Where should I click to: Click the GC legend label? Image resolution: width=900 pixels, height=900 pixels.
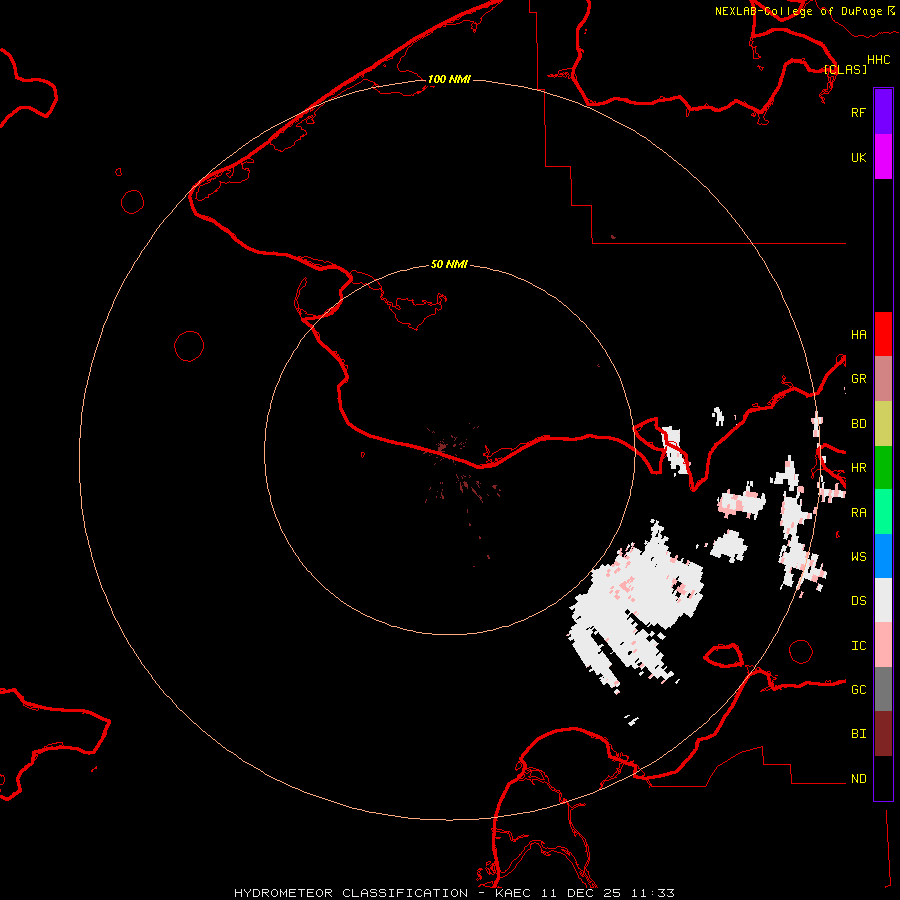[x=858, y=689]
